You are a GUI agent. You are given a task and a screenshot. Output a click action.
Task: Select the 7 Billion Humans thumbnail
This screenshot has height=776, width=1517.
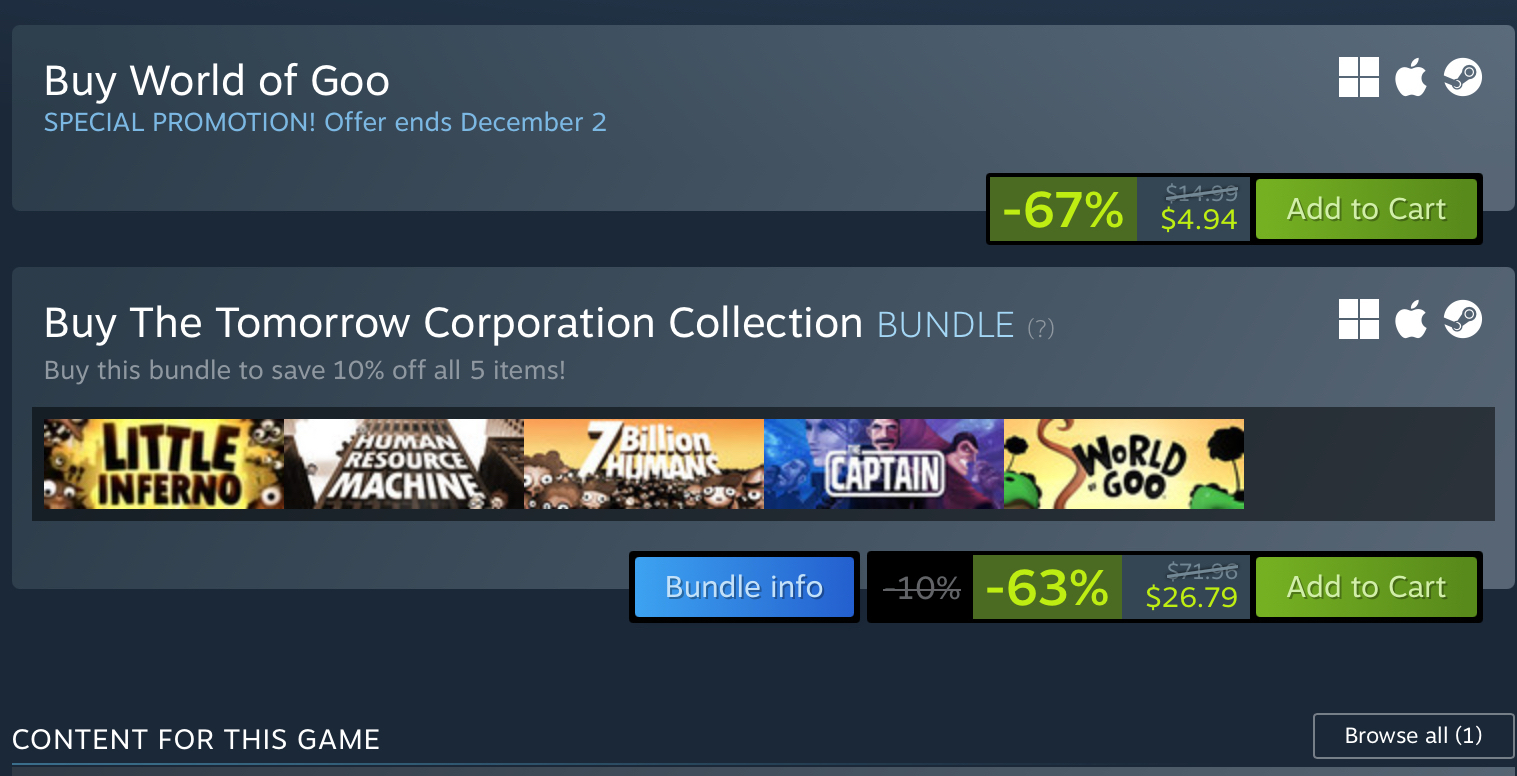(644, 464)
